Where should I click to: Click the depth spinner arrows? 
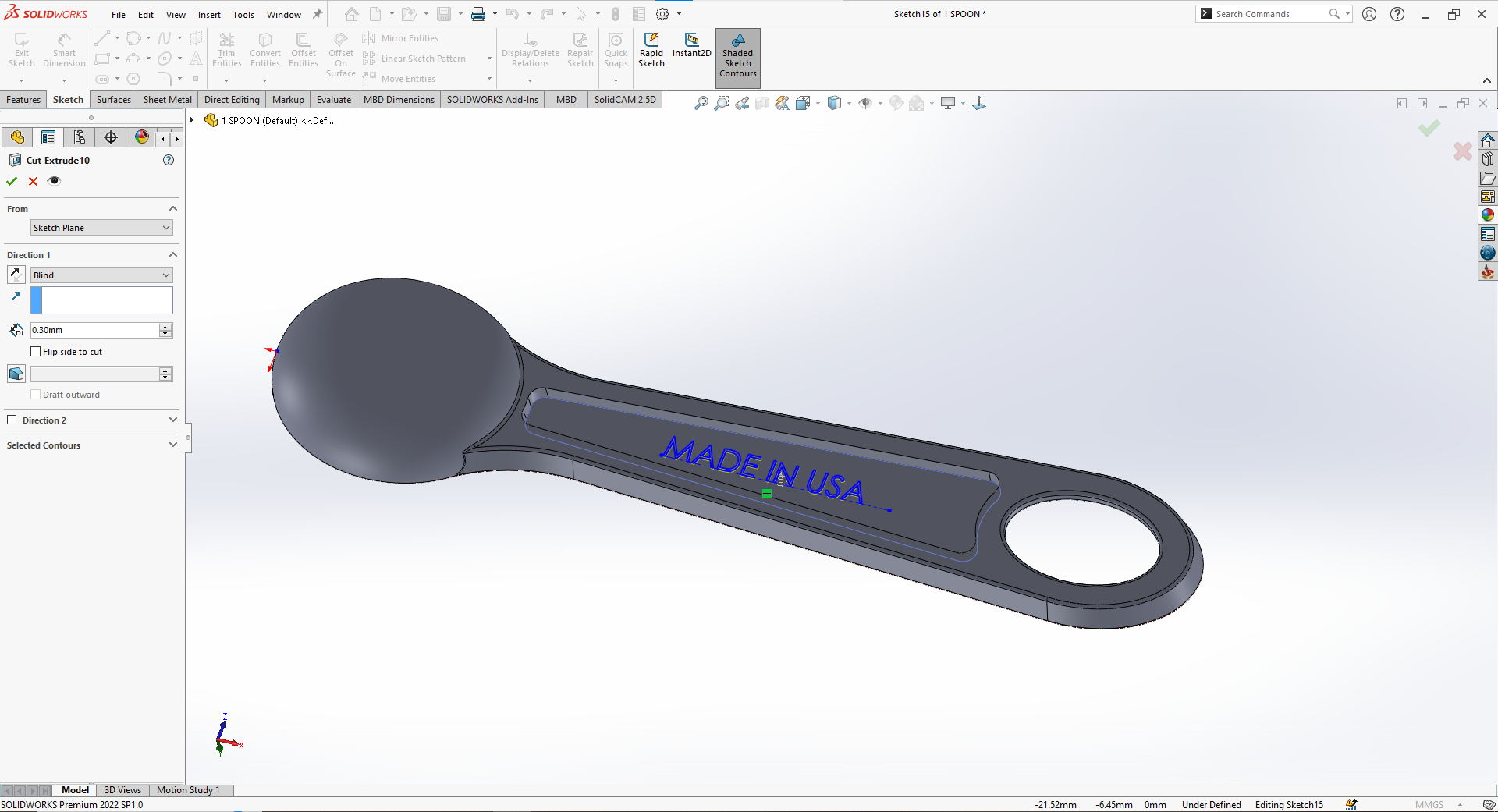(165, 330)
